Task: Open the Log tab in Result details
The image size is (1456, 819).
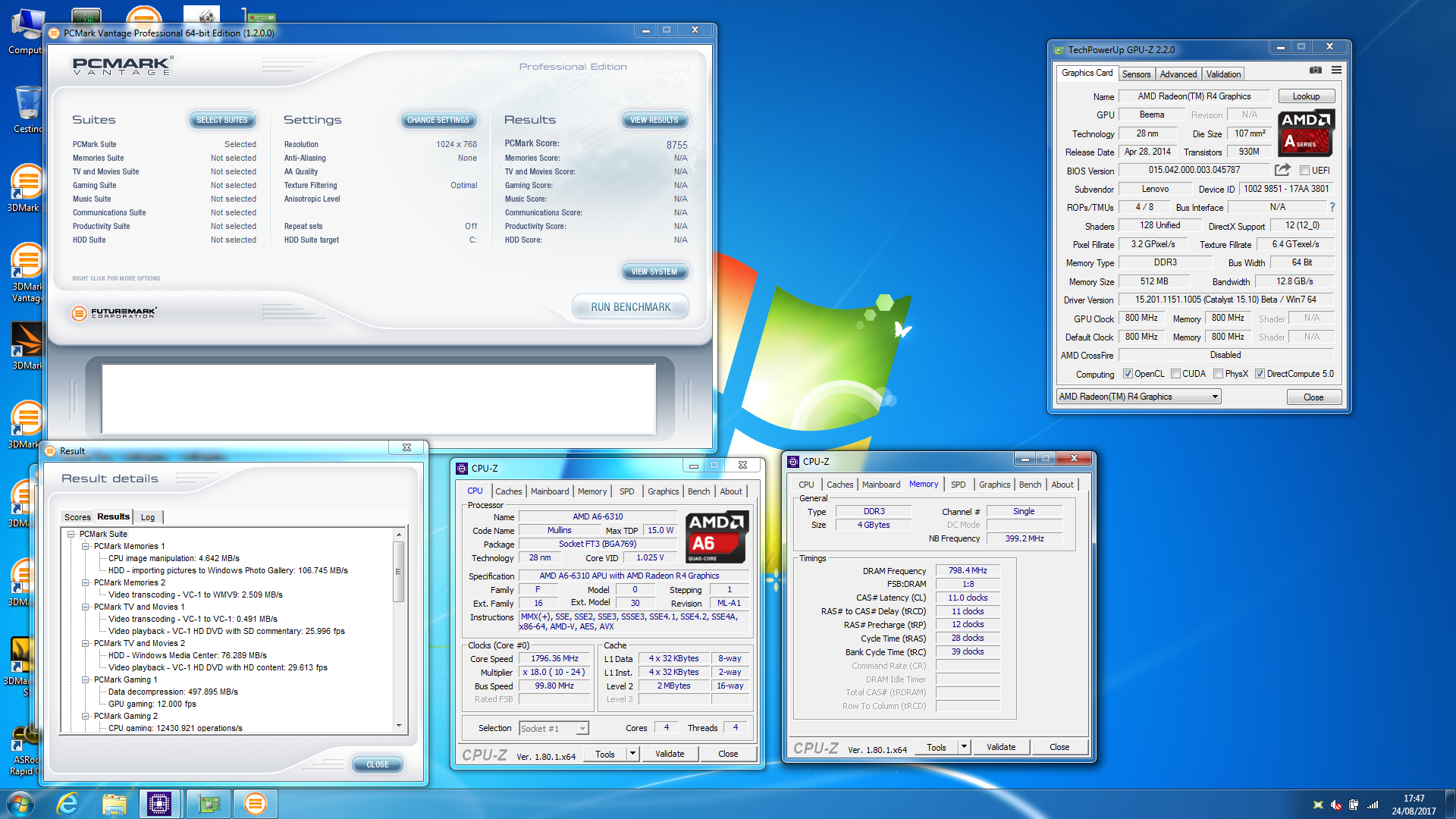Action: pos(148,517)
